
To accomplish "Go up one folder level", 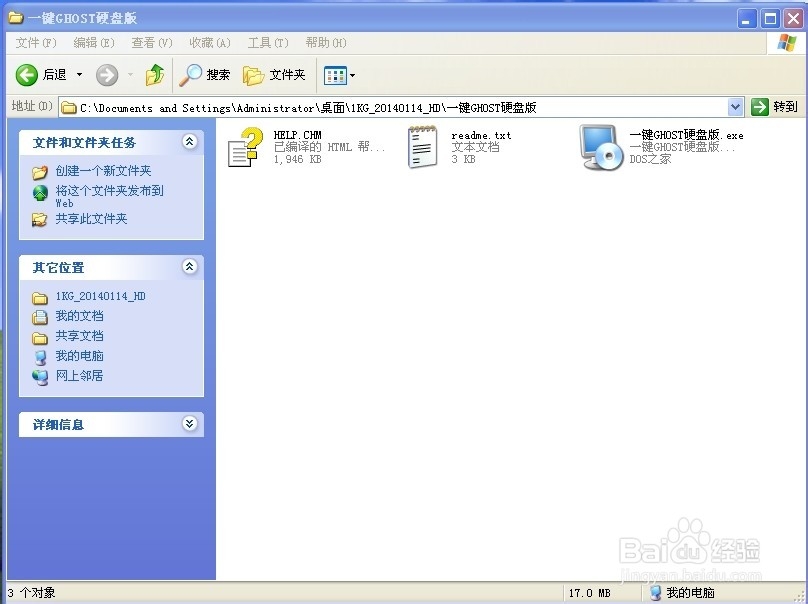I will pyautogui.click(x=155, y=75).
